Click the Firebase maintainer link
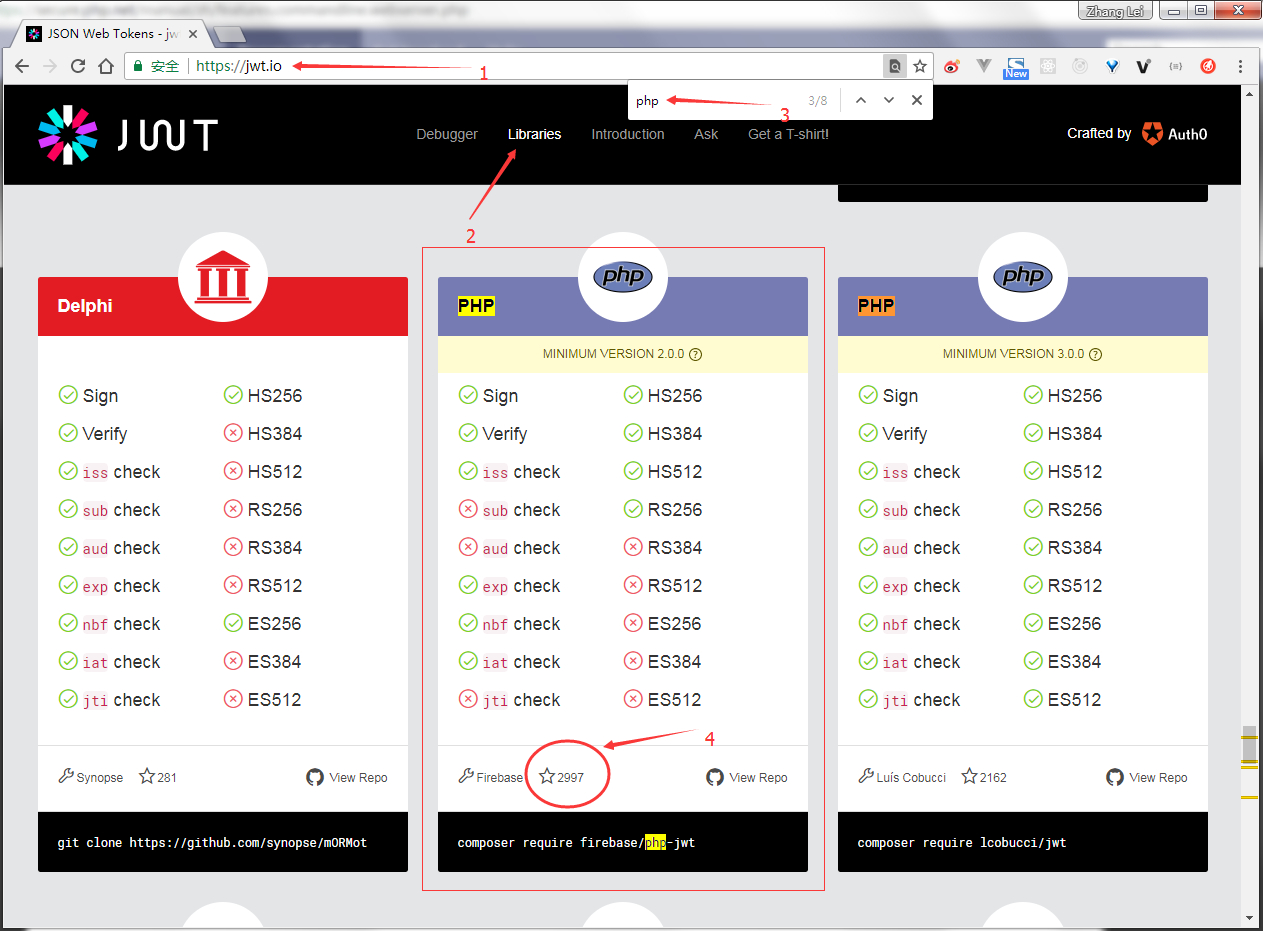The height and width of the screenshot is (931, 1263). 499,777
